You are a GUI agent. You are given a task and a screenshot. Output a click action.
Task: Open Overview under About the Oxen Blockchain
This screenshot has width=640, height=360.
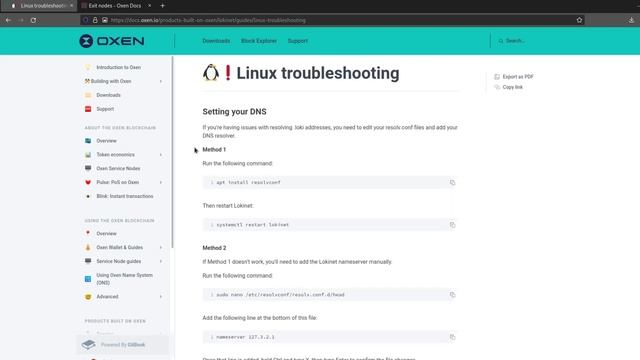[106, 141]
